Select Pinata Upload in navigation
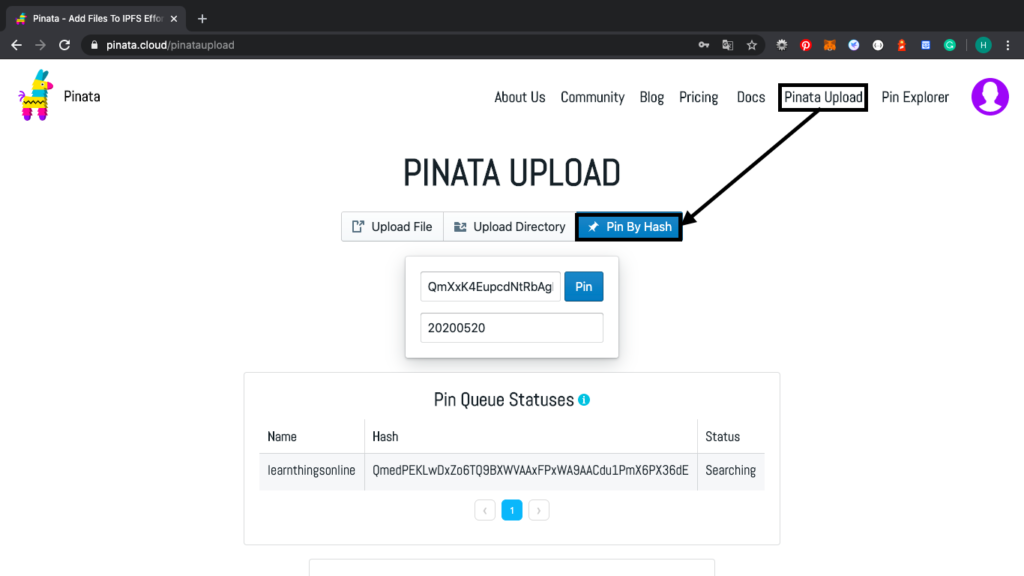Screen dimensions: 1024x576 coord(823,97)
